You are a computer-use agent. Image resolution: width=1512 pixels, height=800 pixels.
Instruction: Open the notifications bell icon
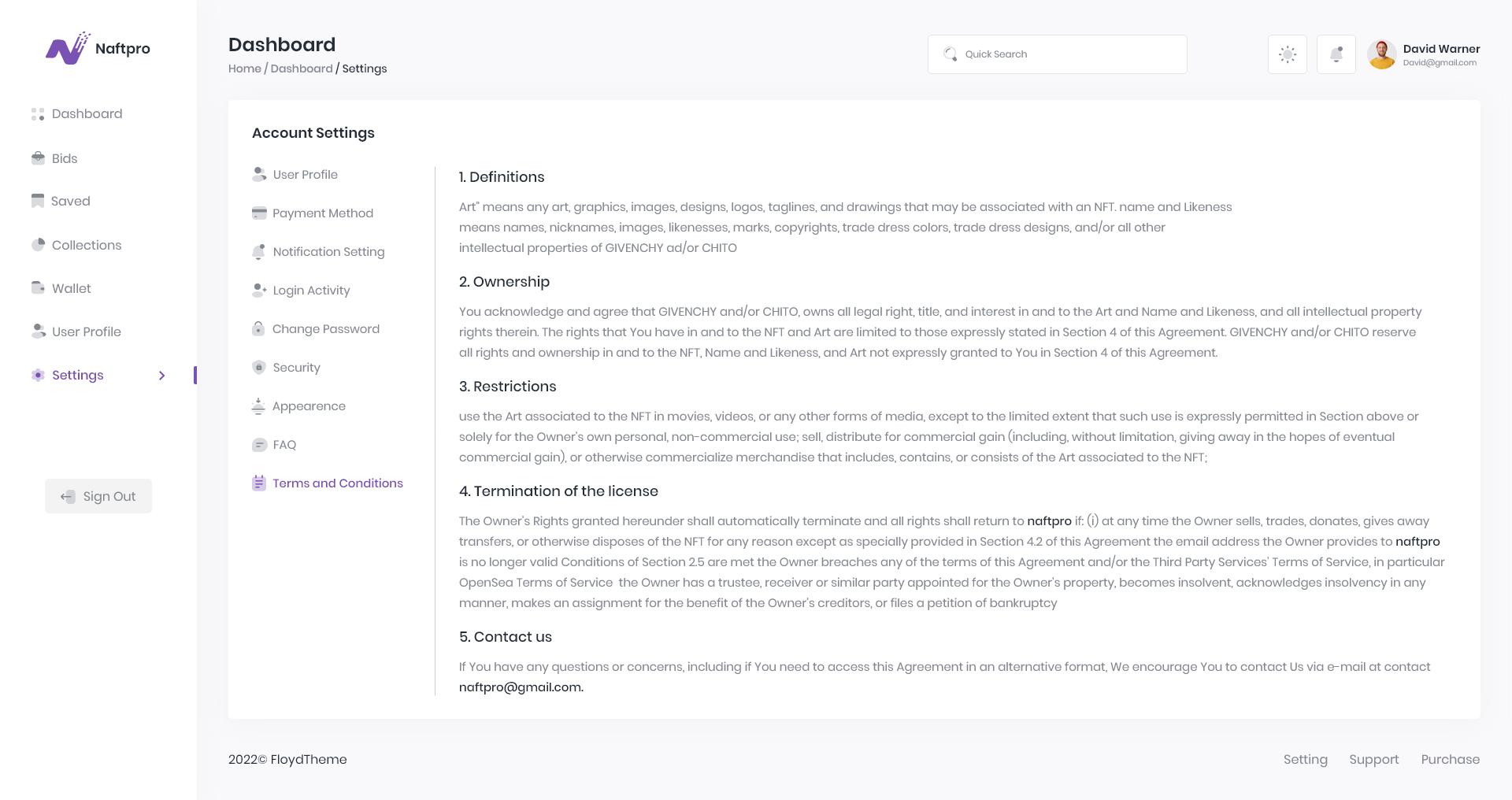pos(1336,54)
